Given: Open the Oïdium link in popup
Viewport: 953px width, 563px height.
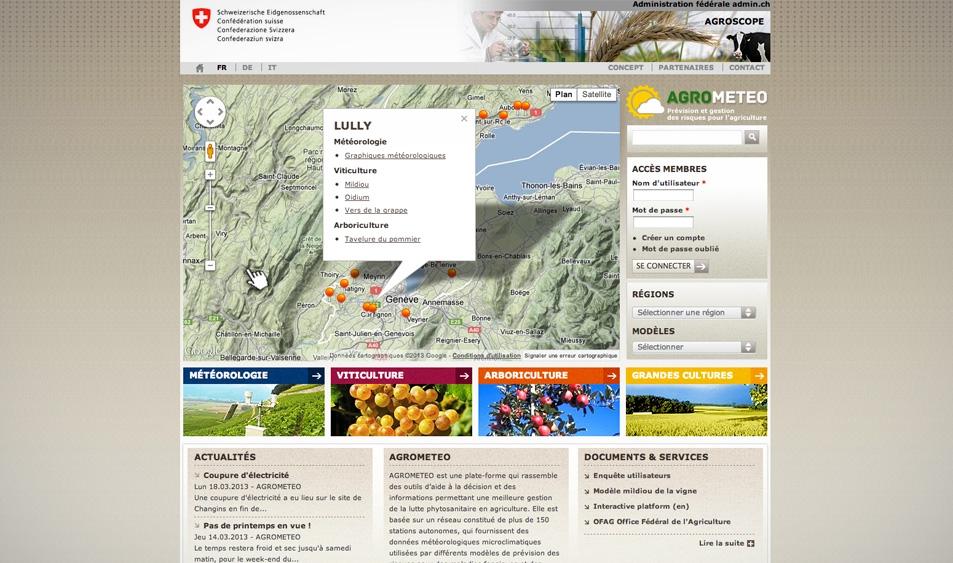Looking at the screenshot, I should tap(357, 197).
